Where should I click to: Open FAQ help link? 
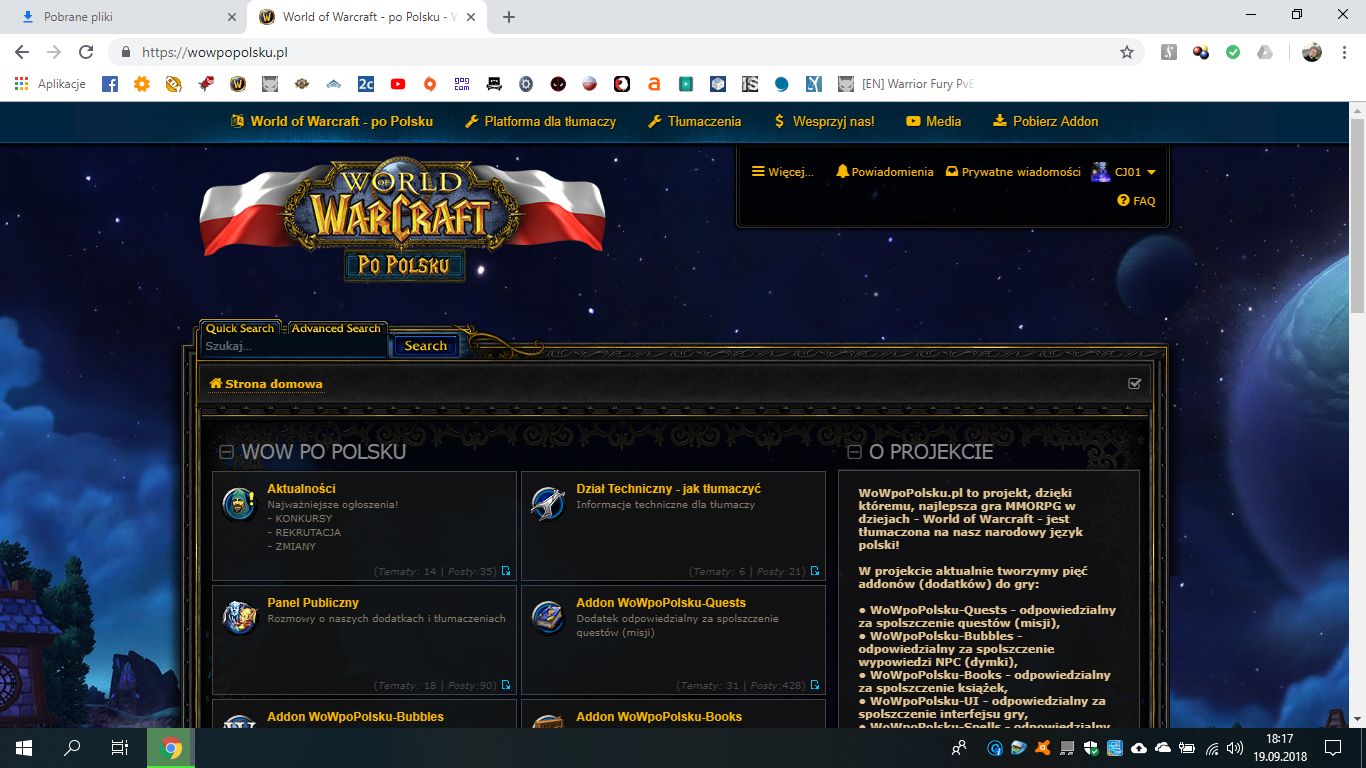[x=1136, y=201]
